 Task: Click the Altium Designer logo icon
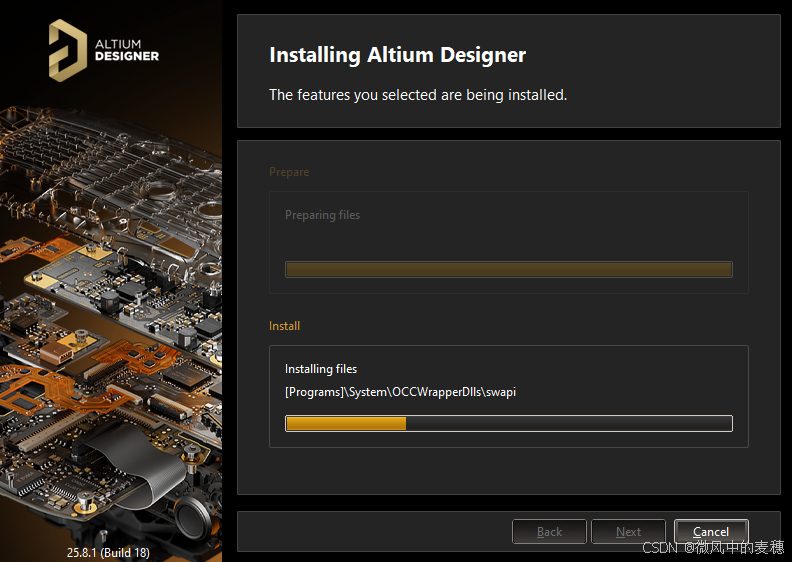pos(68,50)
